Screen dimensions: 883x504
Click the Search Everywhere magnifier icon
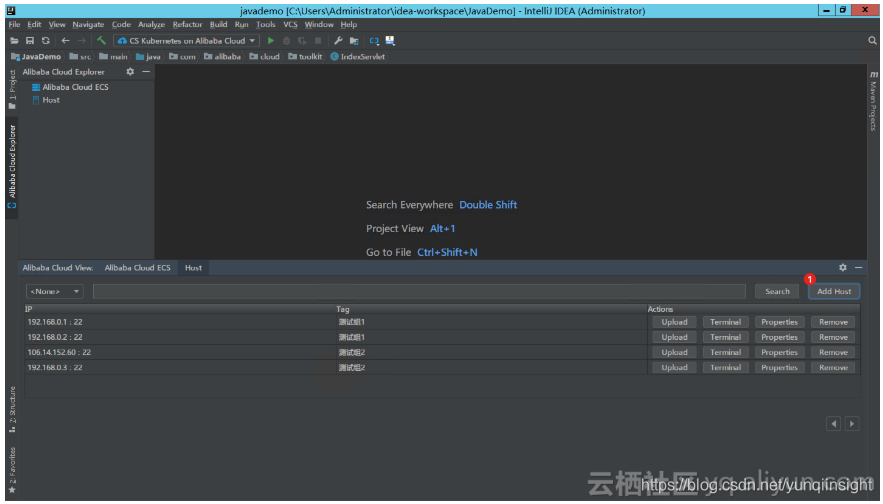[872, 41]
